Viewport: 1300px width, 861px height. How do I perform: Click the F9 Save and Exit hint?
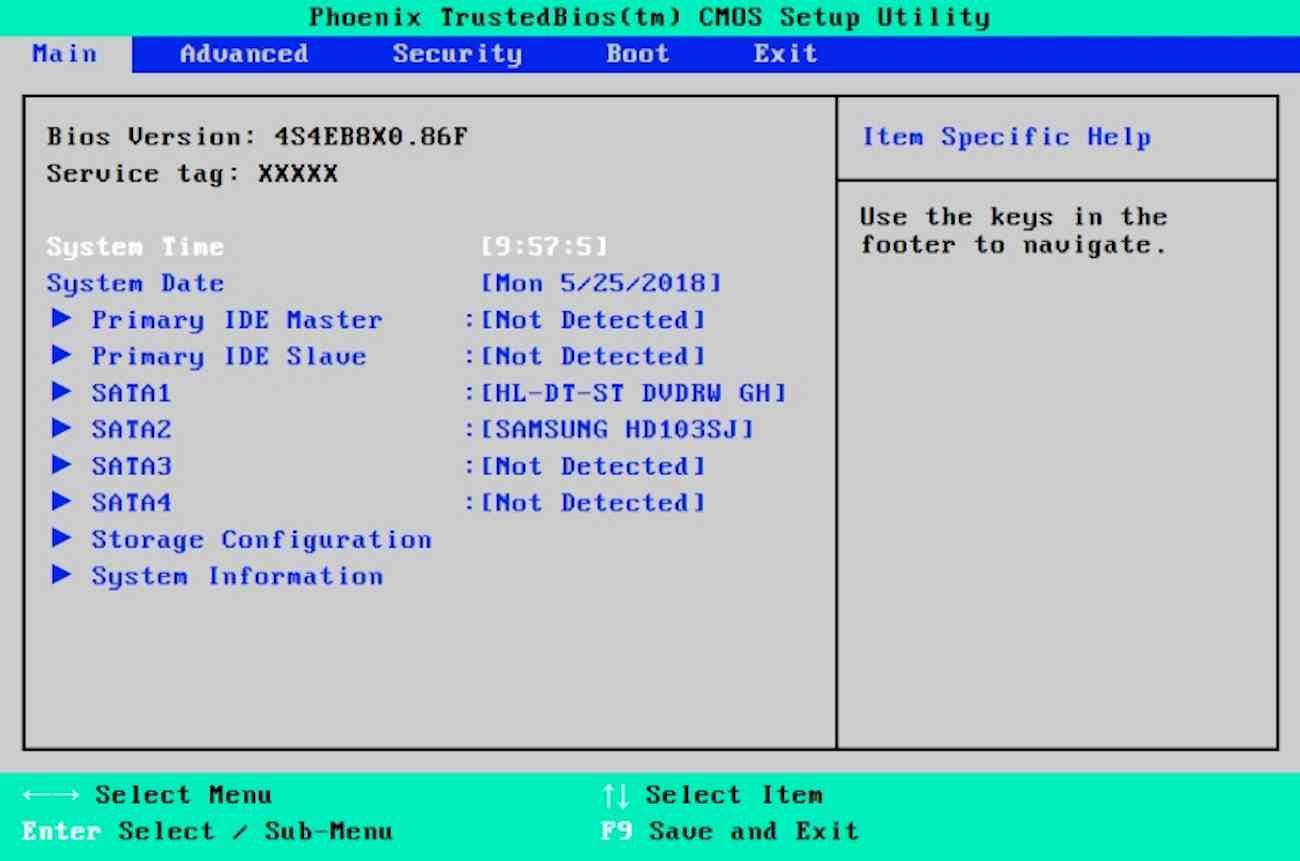[729, 831]
